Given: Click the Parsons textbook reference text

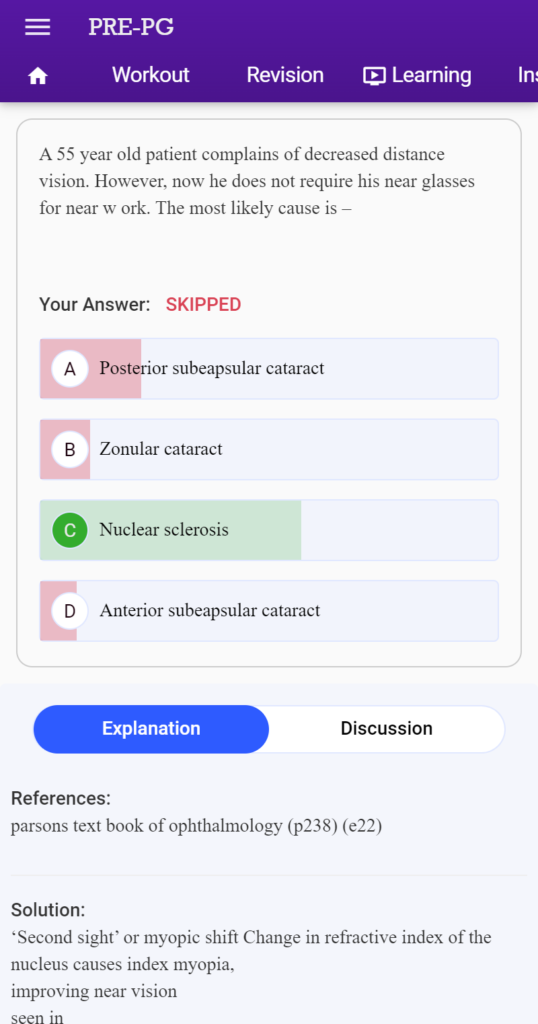Looking at the screenshot, I should 196,826.
